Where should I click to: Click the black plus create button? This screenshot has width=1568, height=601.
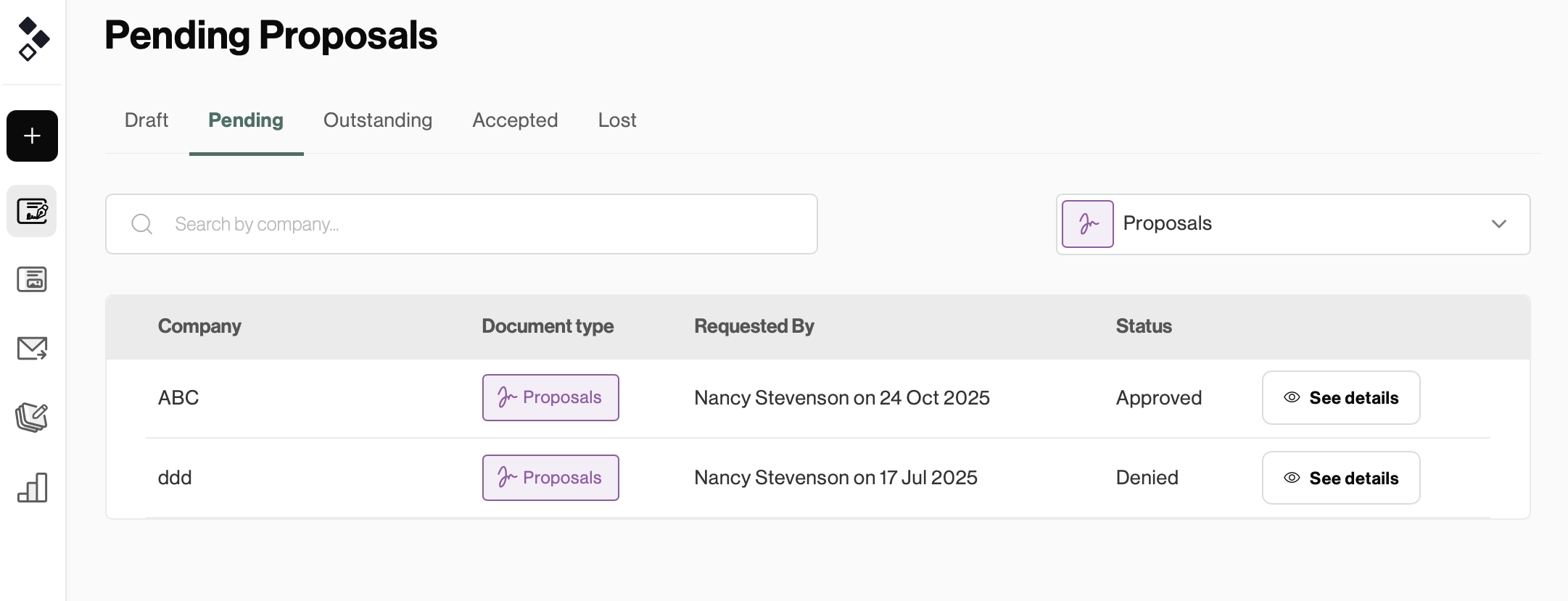(32, 136)
